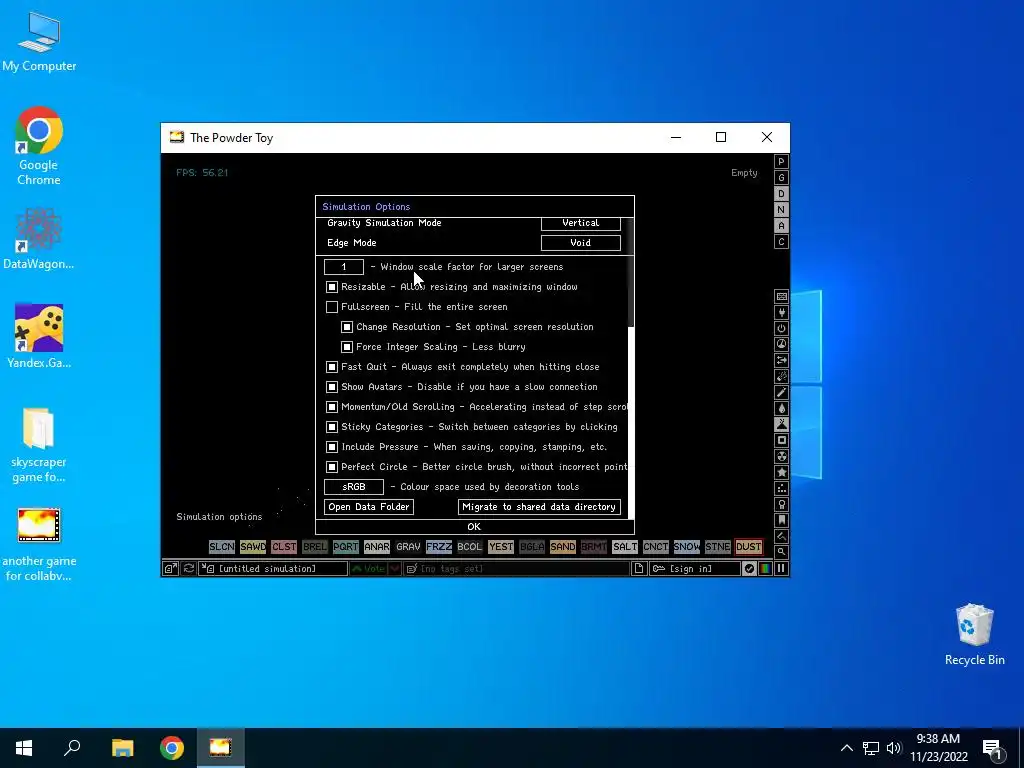
Task: Open the Radioactive category icon
Action: (x=781, y=456)
